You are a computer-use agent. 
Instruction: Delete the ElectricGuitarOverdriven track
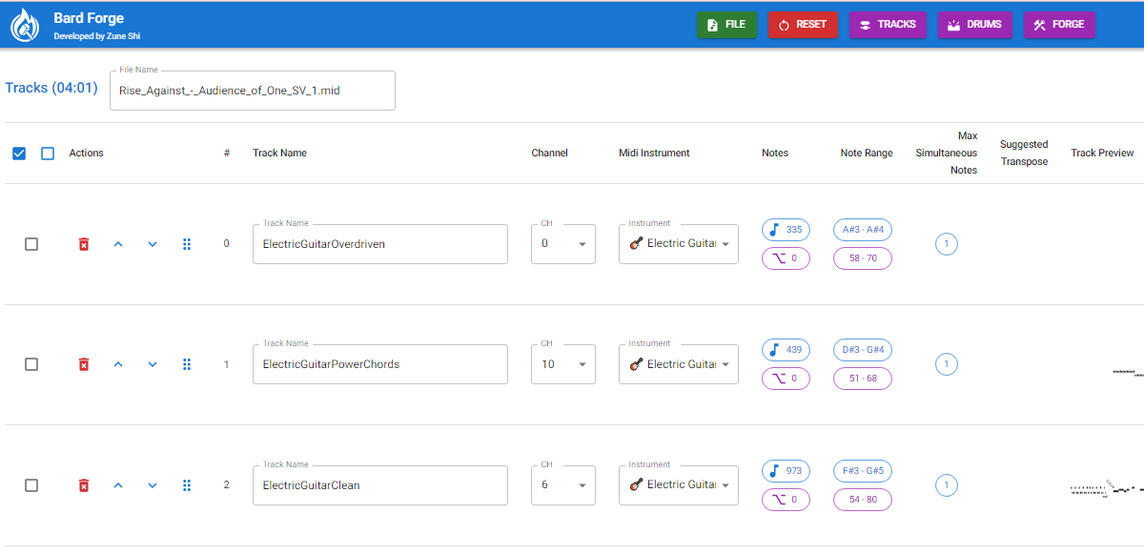pyautogui.click(x=84, y=244)
